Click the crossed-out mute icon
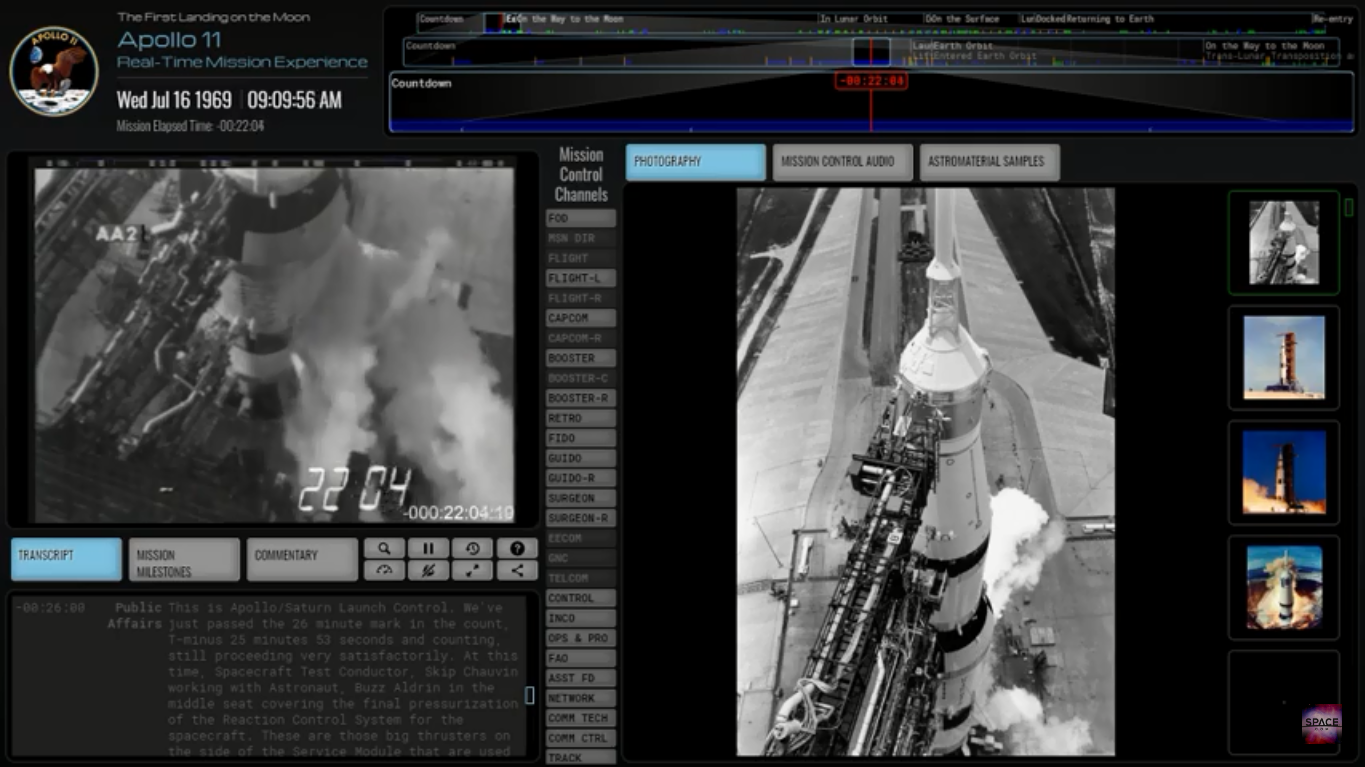This screenshot has height=767, width=1365. click(x=428, y=571)
